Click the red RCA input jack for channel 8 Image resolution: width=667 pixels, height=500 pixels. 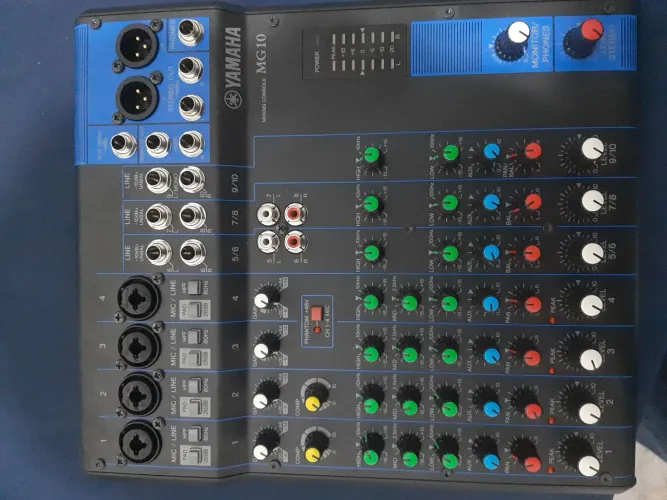[295, 214]
